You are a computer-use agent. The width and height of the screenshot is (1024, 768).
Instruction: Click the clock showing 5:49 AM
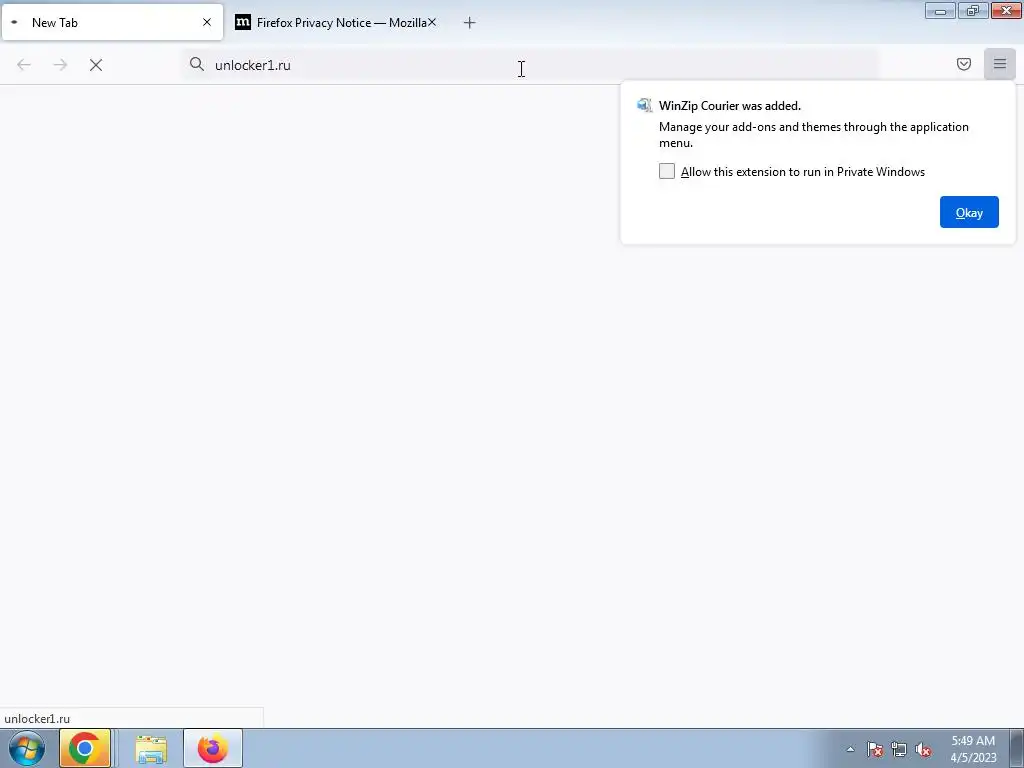[x=973, y=749]
